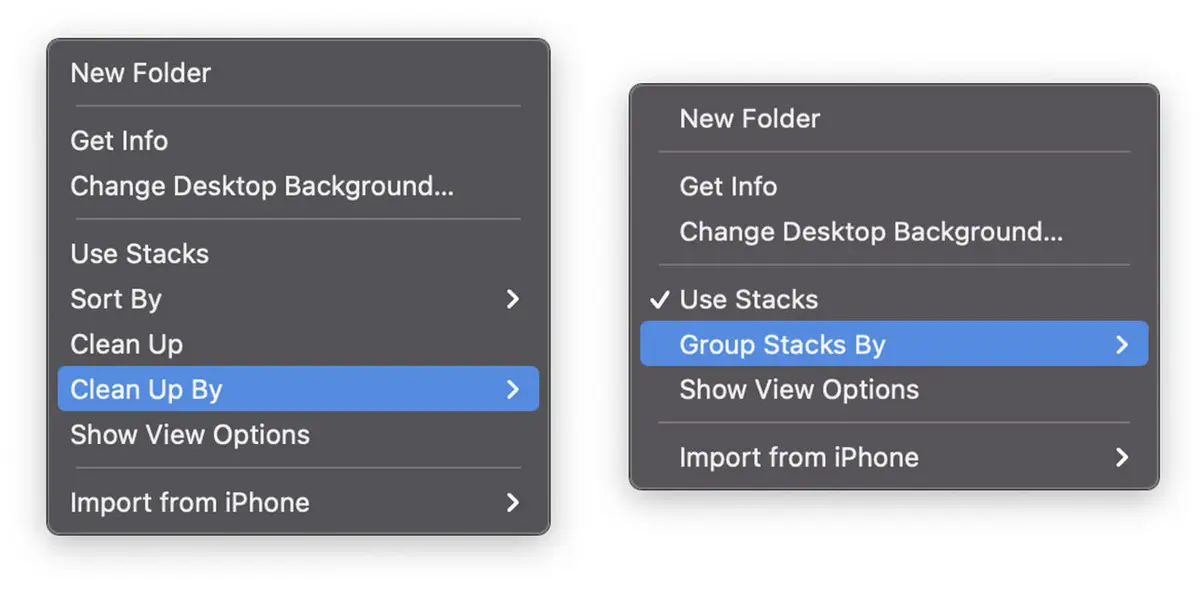This screenshot has width=1200, height=590.
Task: Open Get Info in the Clean Up menu
Action: click(x=119, y=141)
